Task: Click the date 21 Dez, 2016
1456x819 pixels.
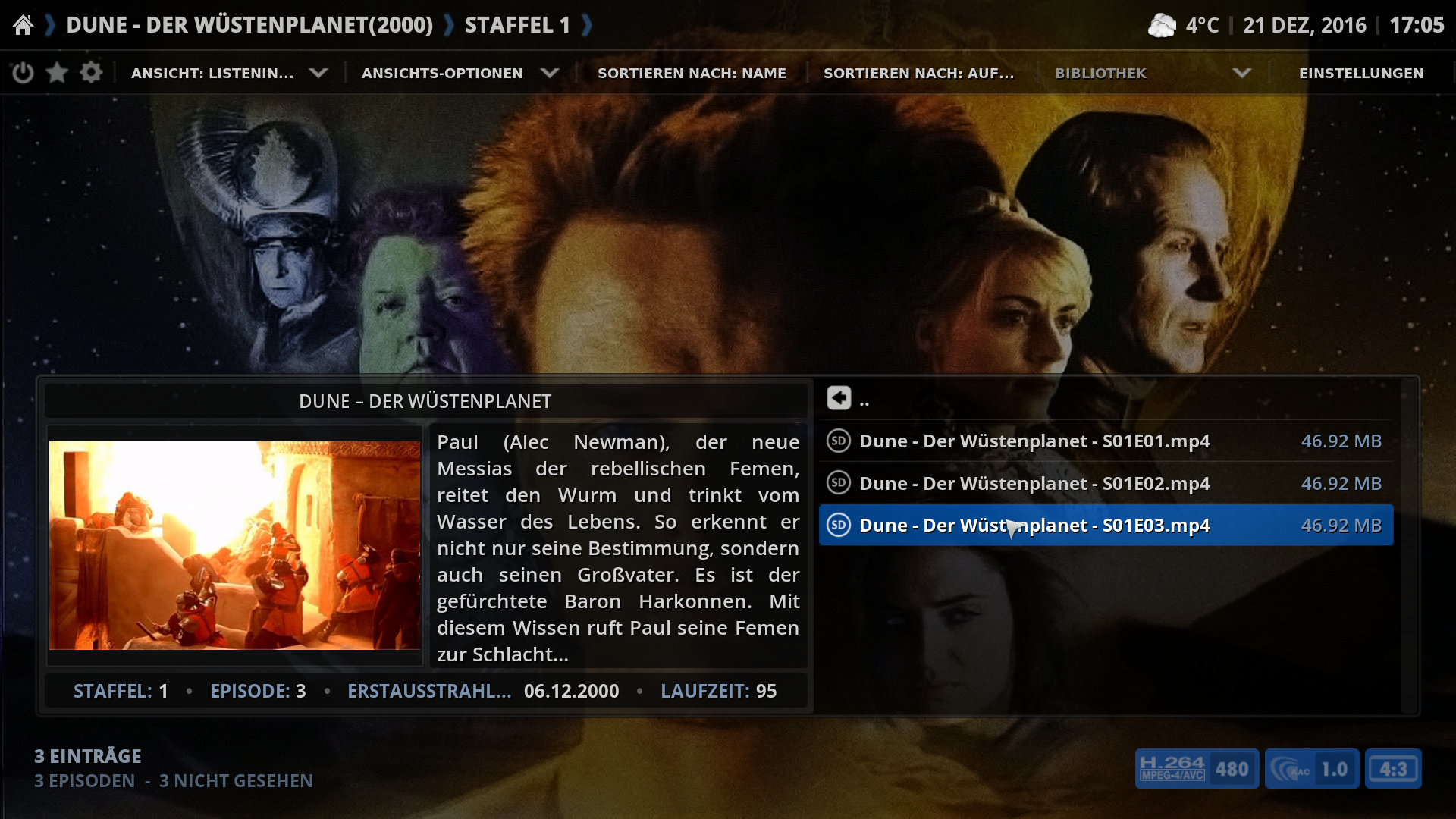Action: 1304,25
